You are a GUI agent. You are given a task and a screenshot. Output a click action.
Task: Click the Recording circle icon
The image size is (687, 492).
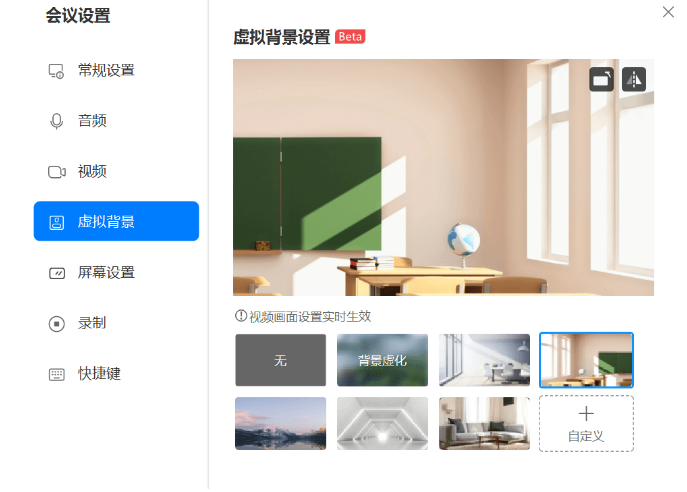(57, 323)
